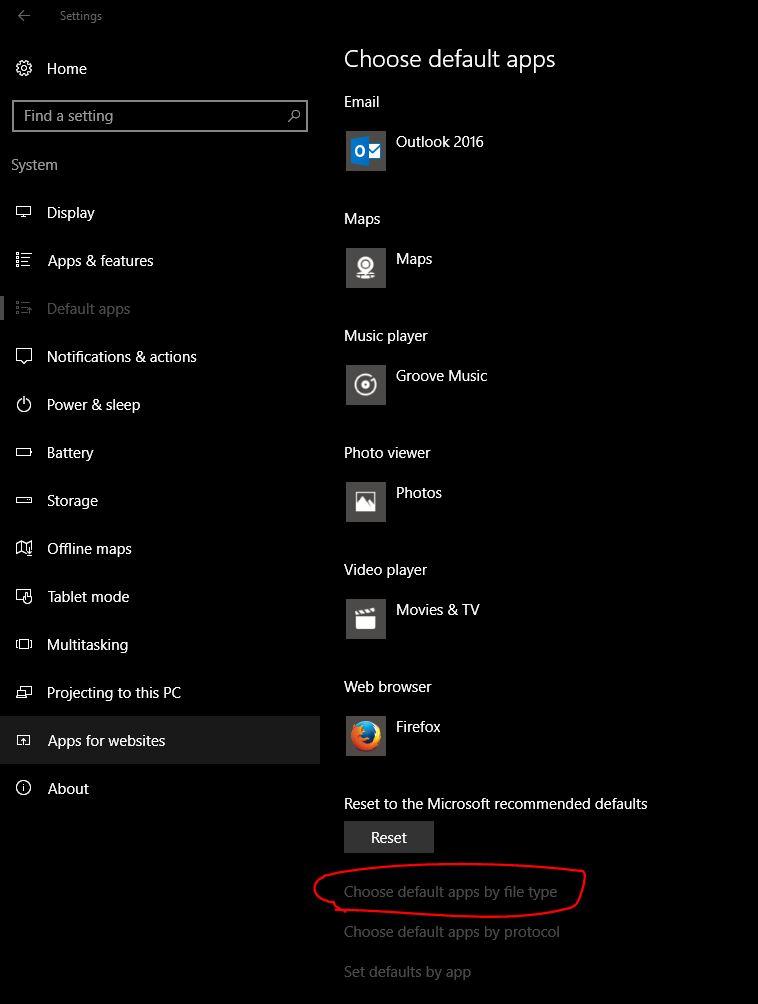Click the Notifications & actions icon
758x1004 pixels.
pyautogui.click(x=24, y=356)
